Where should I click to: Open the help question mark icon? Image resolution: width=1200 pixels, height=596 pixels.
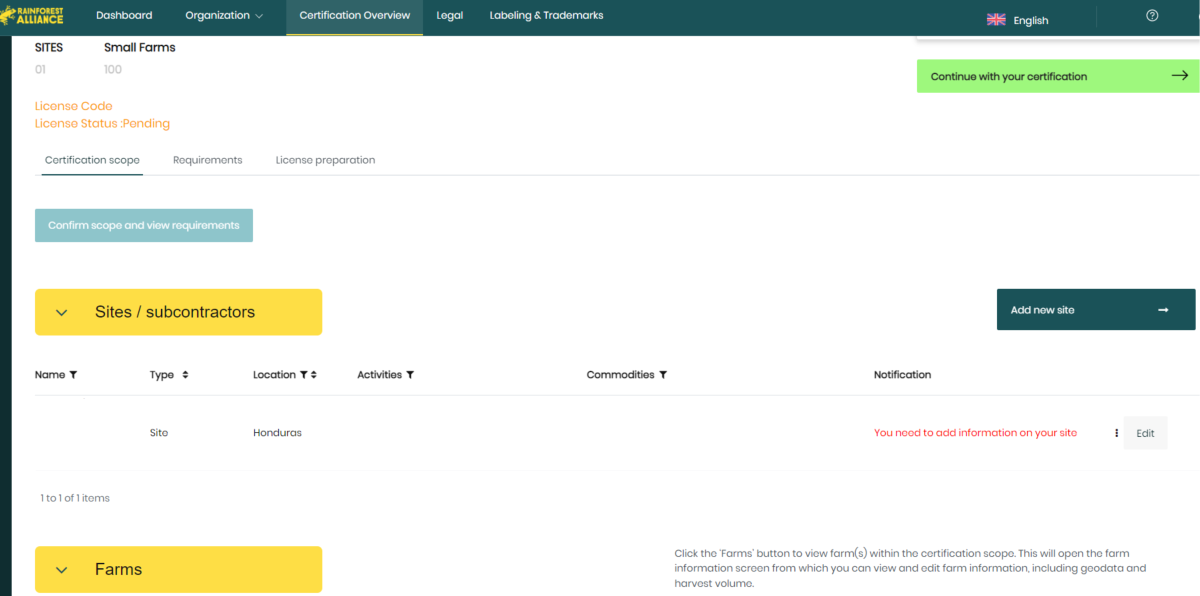pyautogui.click(x=1152, y=15)
